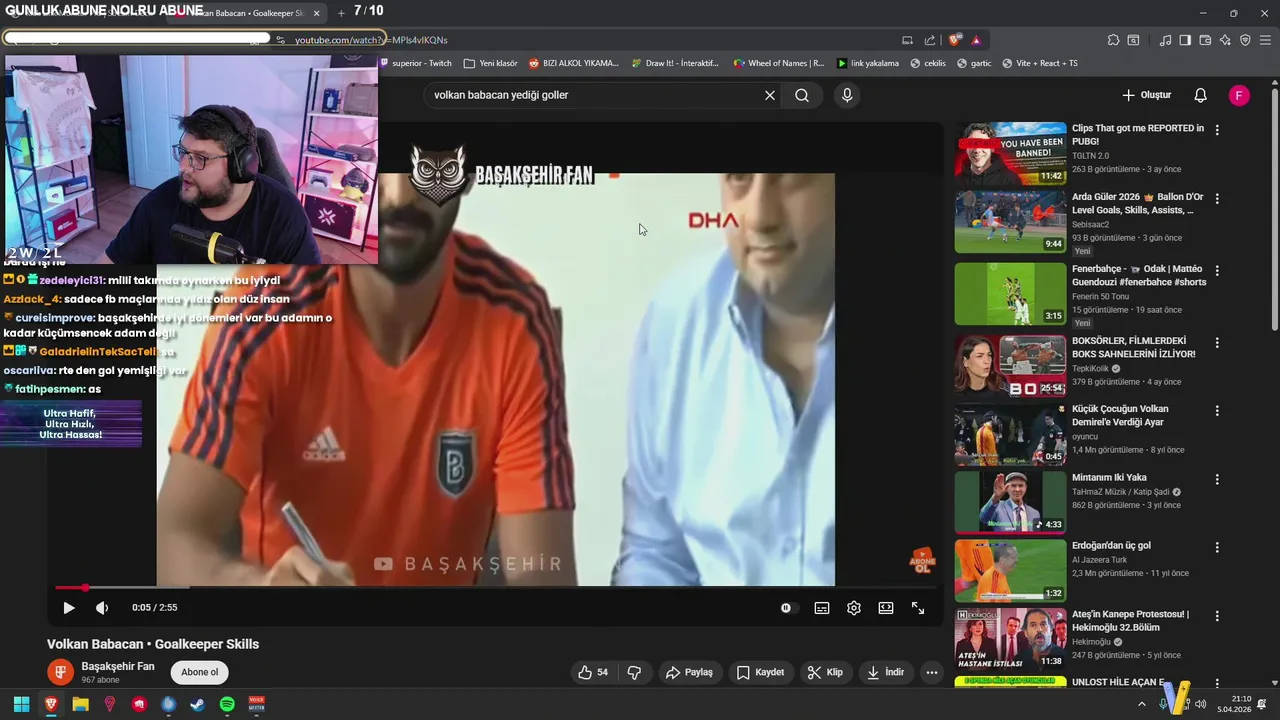Open Brave Shields lion icon in address bar
Viewport: 1280px width, 720px height.
click(x=955, y=40)
